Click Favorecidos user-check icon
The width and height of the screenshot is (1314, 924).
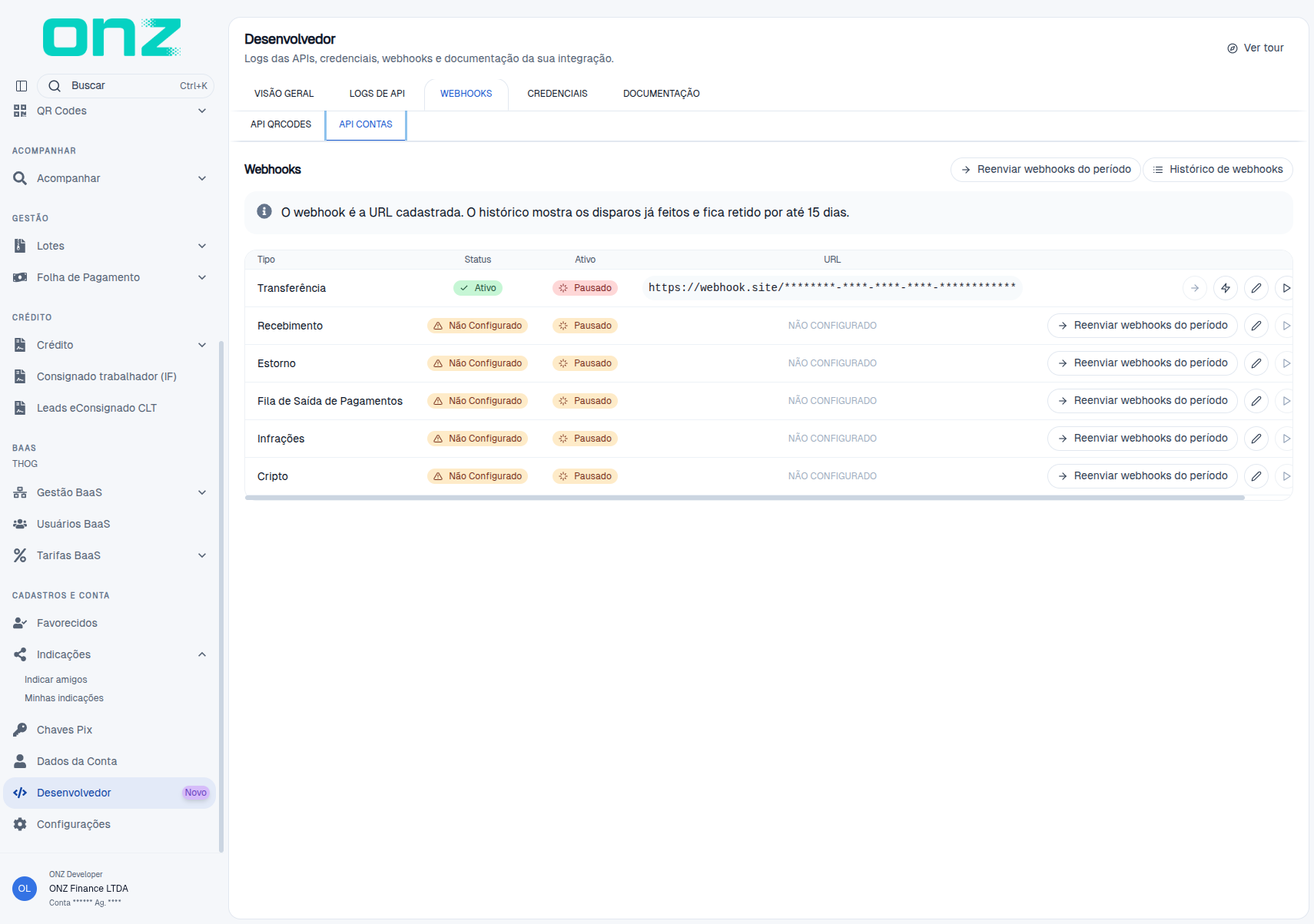coord(20,623)
